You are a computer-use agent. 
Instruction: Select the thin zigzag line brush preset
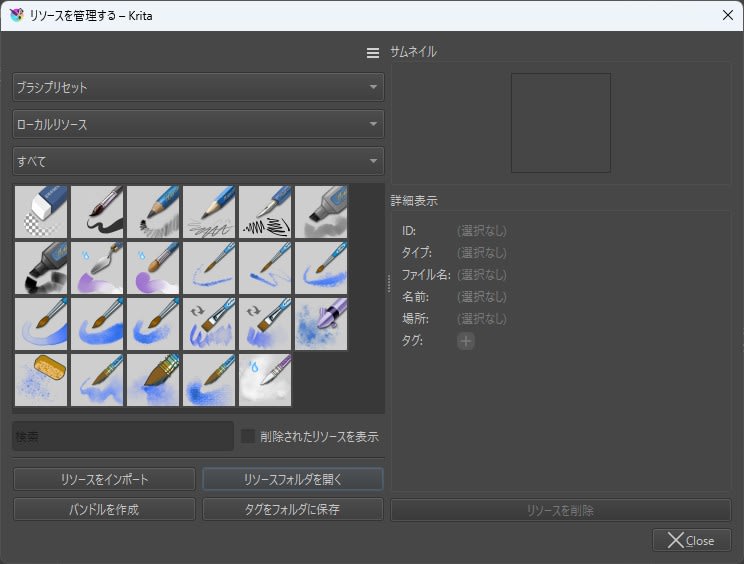point(265,268)
